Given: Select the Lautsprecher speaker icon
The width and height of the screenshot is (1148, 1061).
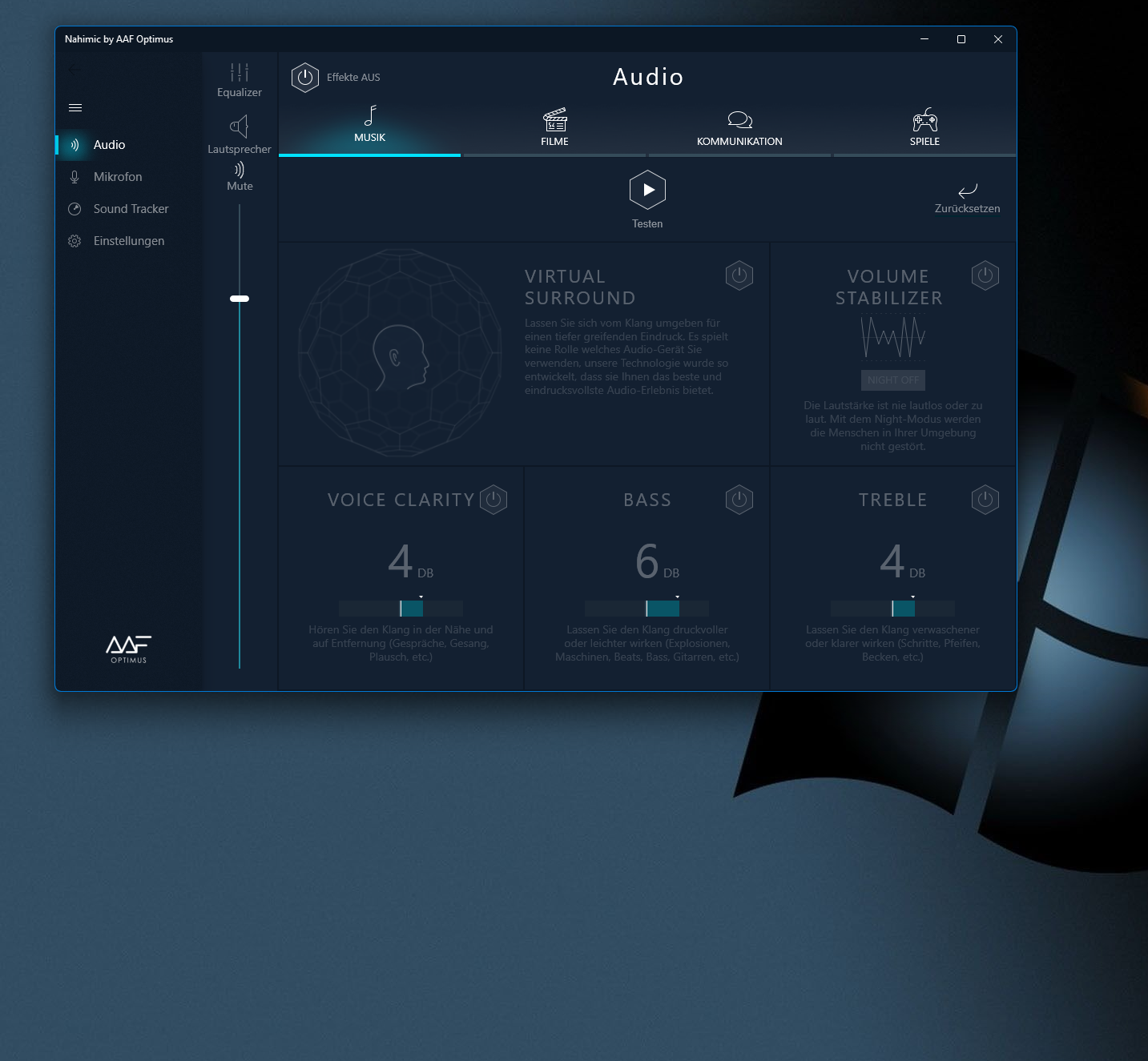Looking at the screenshot, I should (x=240, y=127).
